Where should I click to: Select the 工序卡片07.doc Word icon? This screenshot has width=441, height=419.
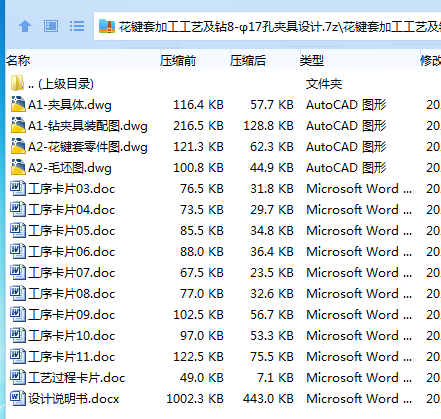pyautogui.click(x=18, y=272)
